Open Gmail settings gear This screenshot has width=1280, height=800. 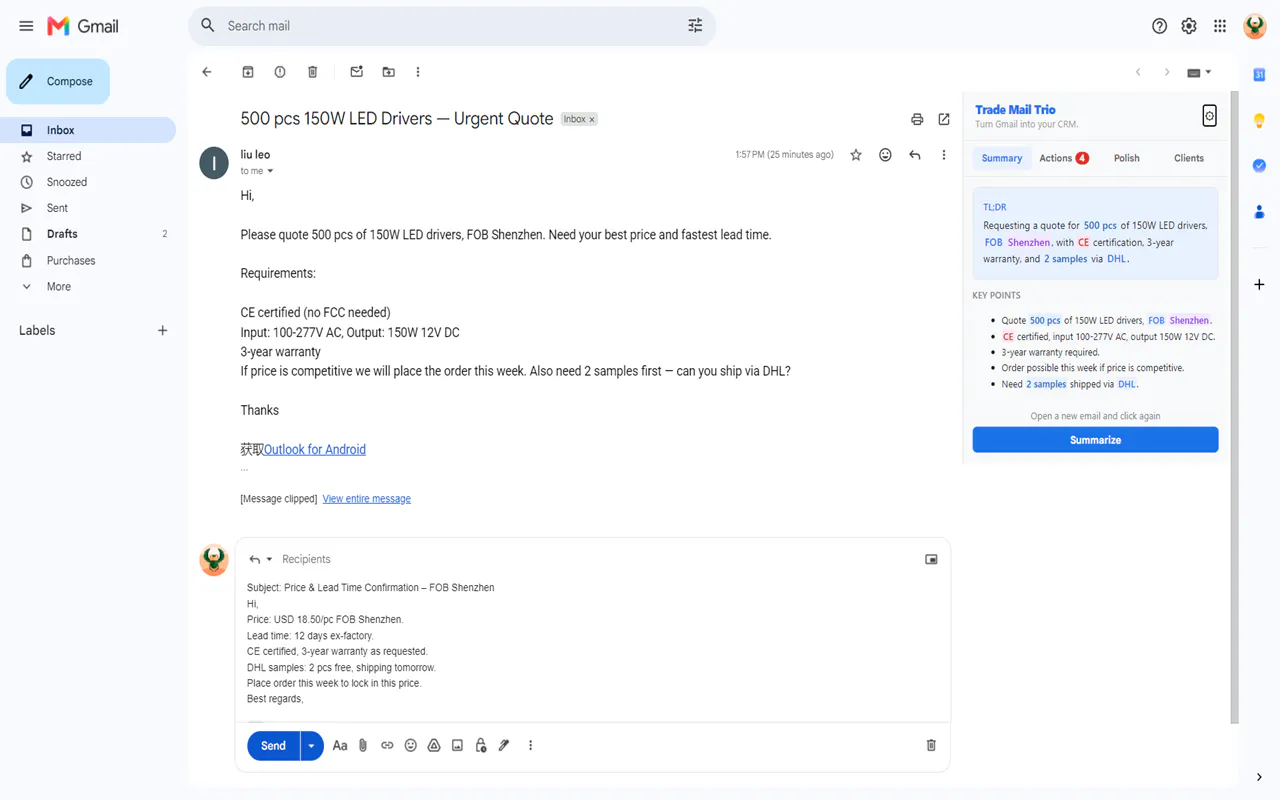click(1189, 26)
